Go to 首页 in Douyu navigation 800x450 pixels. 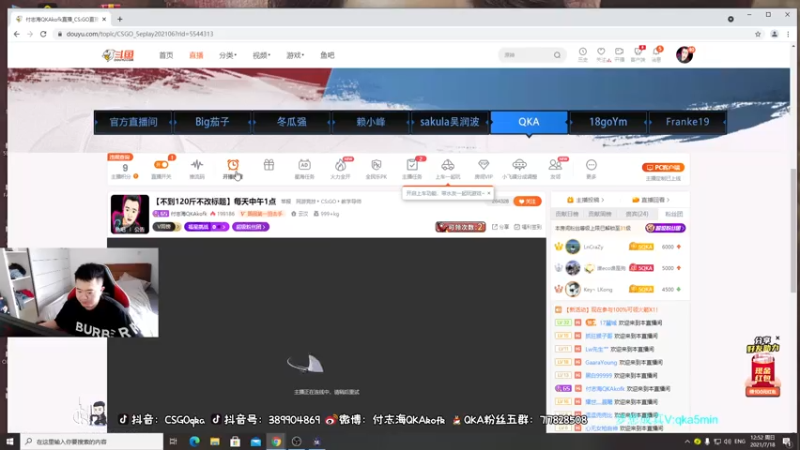point(166,55)
